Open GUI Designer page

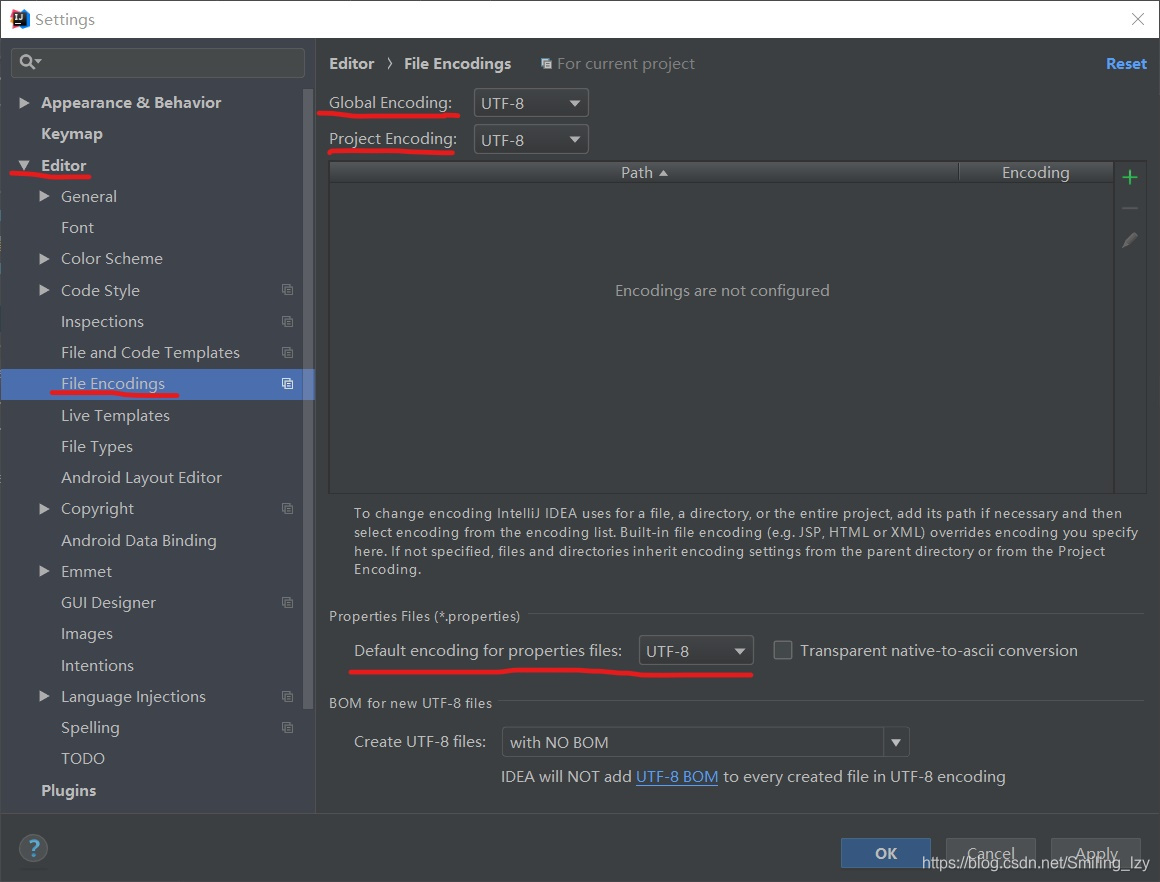click(x=108, y=602)
